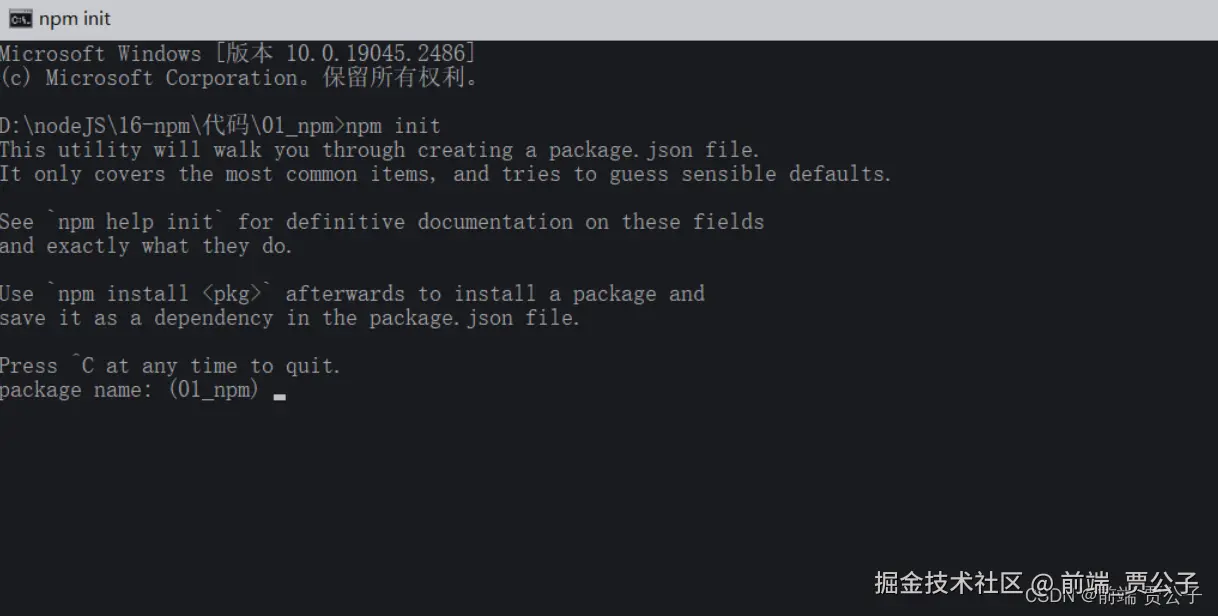Click the "Press ^C at any time to quit." line
The image size is (1218, 616).
pos(170,366)
